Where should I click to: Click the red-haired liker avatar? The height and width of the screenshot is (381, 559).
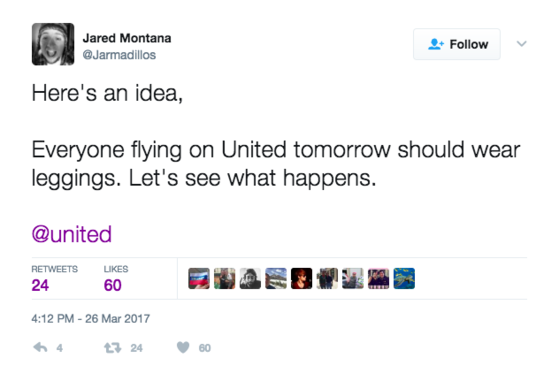point(302,278)
